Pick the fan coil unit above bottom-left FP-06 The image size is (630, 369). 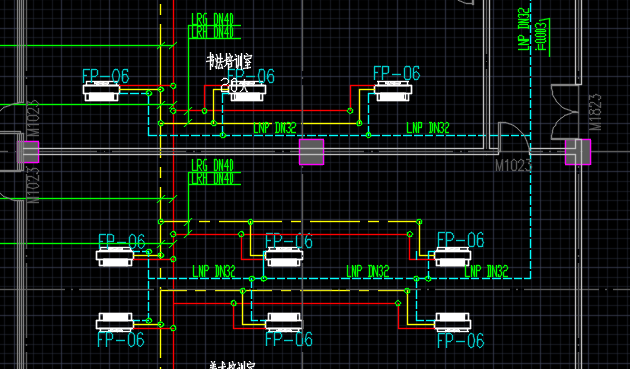[115, 322]
